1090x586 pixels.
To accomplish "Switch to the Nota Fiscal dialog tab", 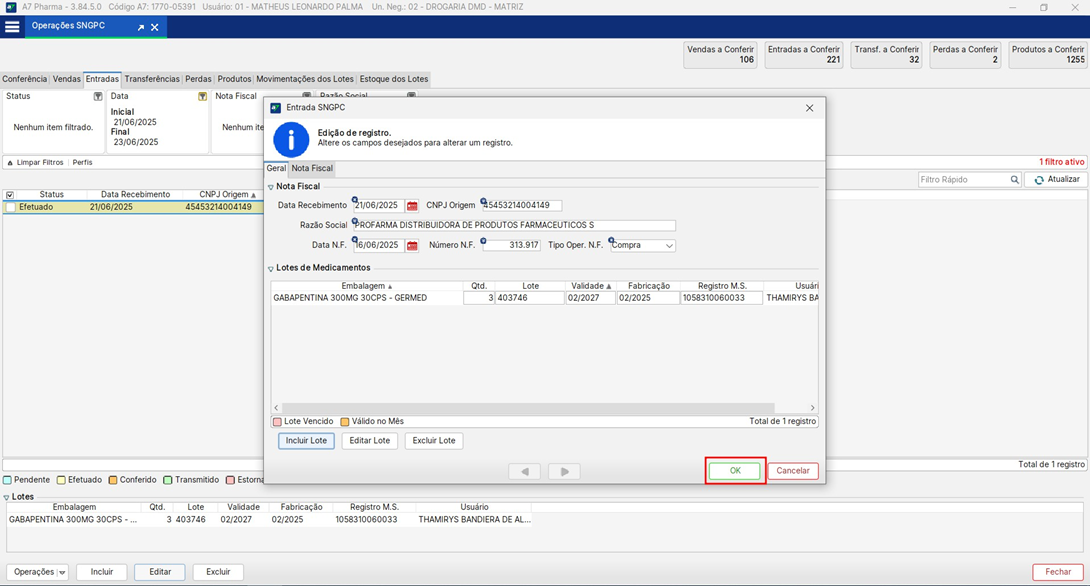I will click(312, 169).
